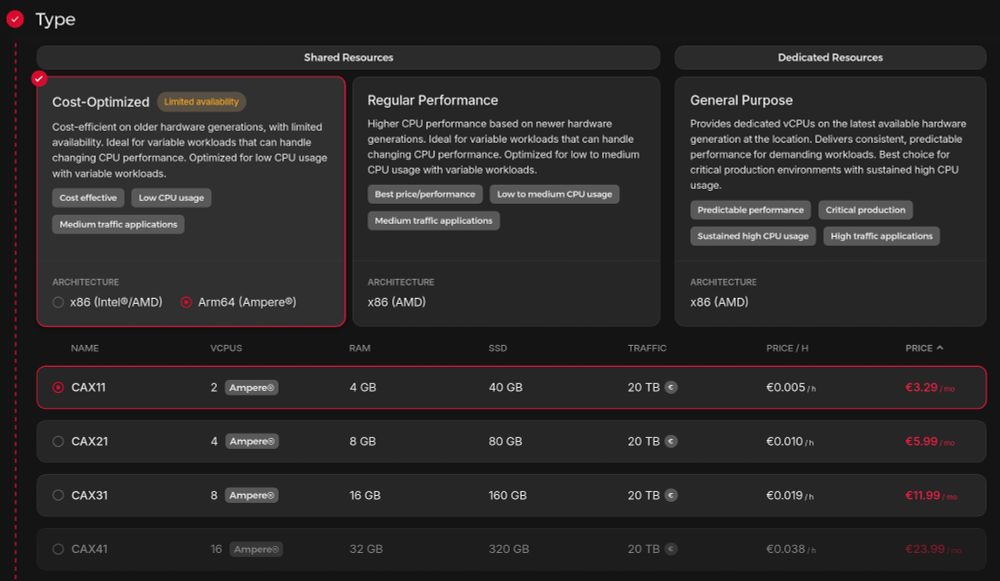Click the checkmark badge on Cost-Optimized card
The image size is (1000, 581).
tap(39, 78)
